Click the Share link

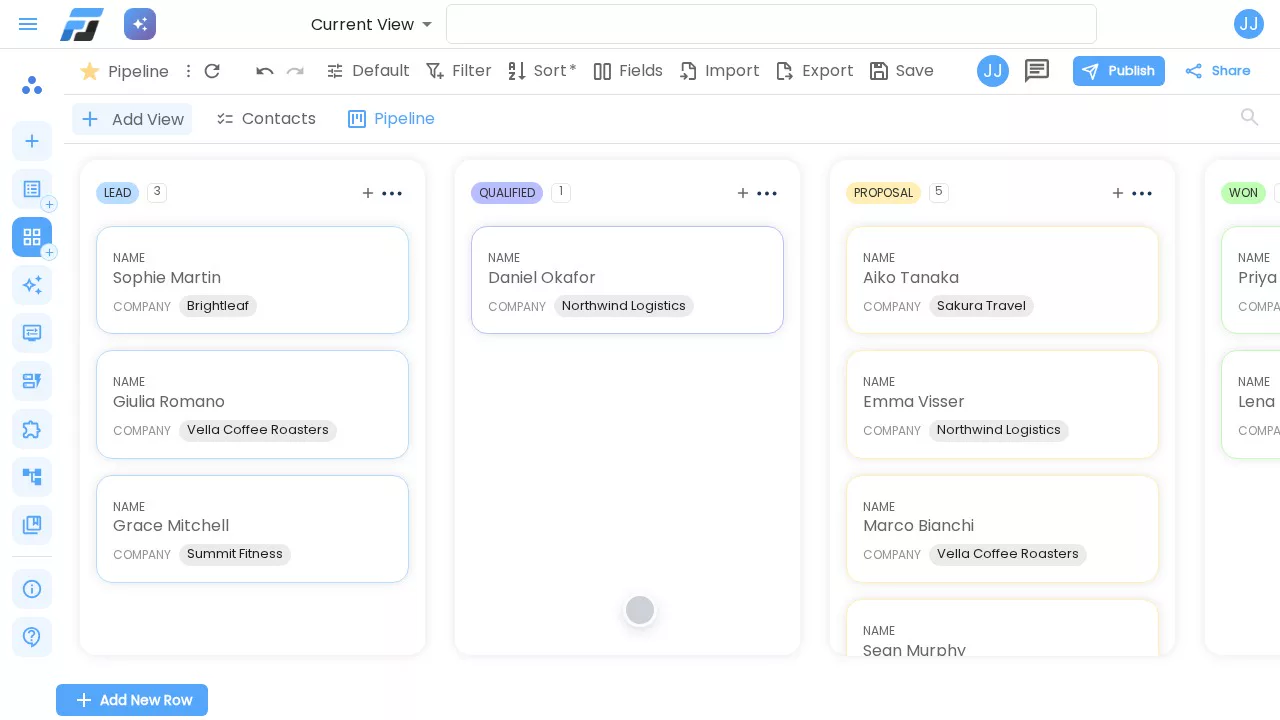point(1218,71)
